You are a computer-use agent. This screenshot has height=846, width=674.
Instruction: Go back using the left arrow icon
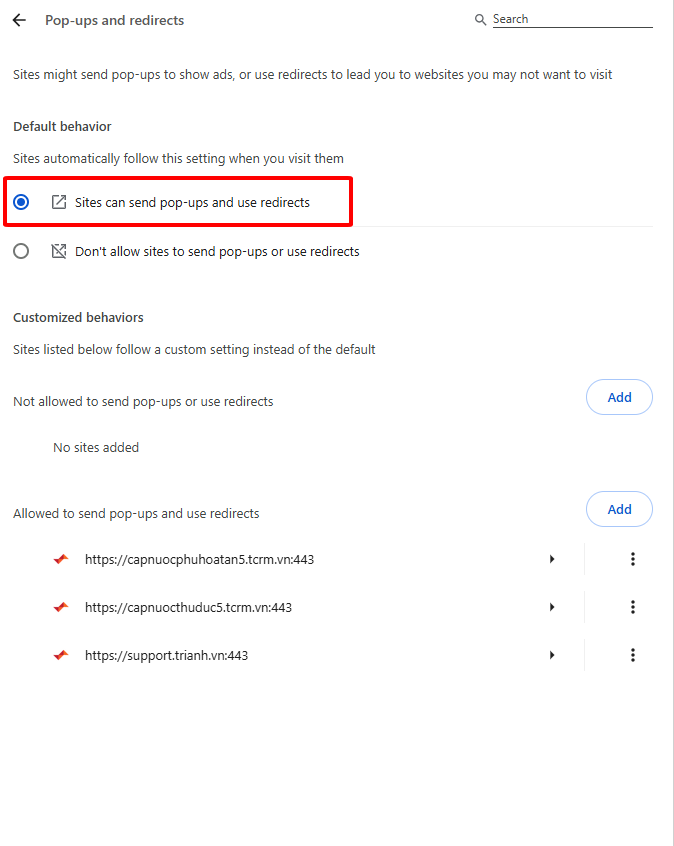[x=19, y=21]
